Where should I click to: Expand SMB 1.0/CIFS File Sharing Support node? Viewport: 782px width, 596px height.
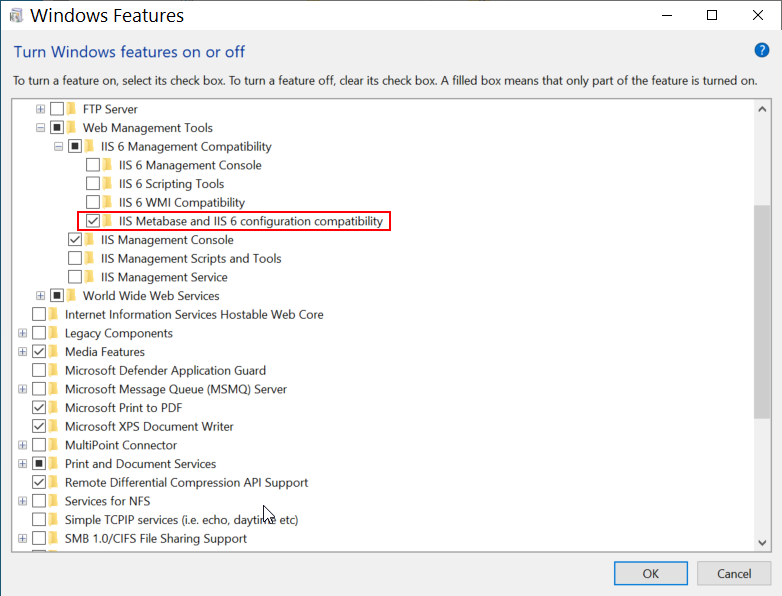pyautogui.click(x=22, y=538)
